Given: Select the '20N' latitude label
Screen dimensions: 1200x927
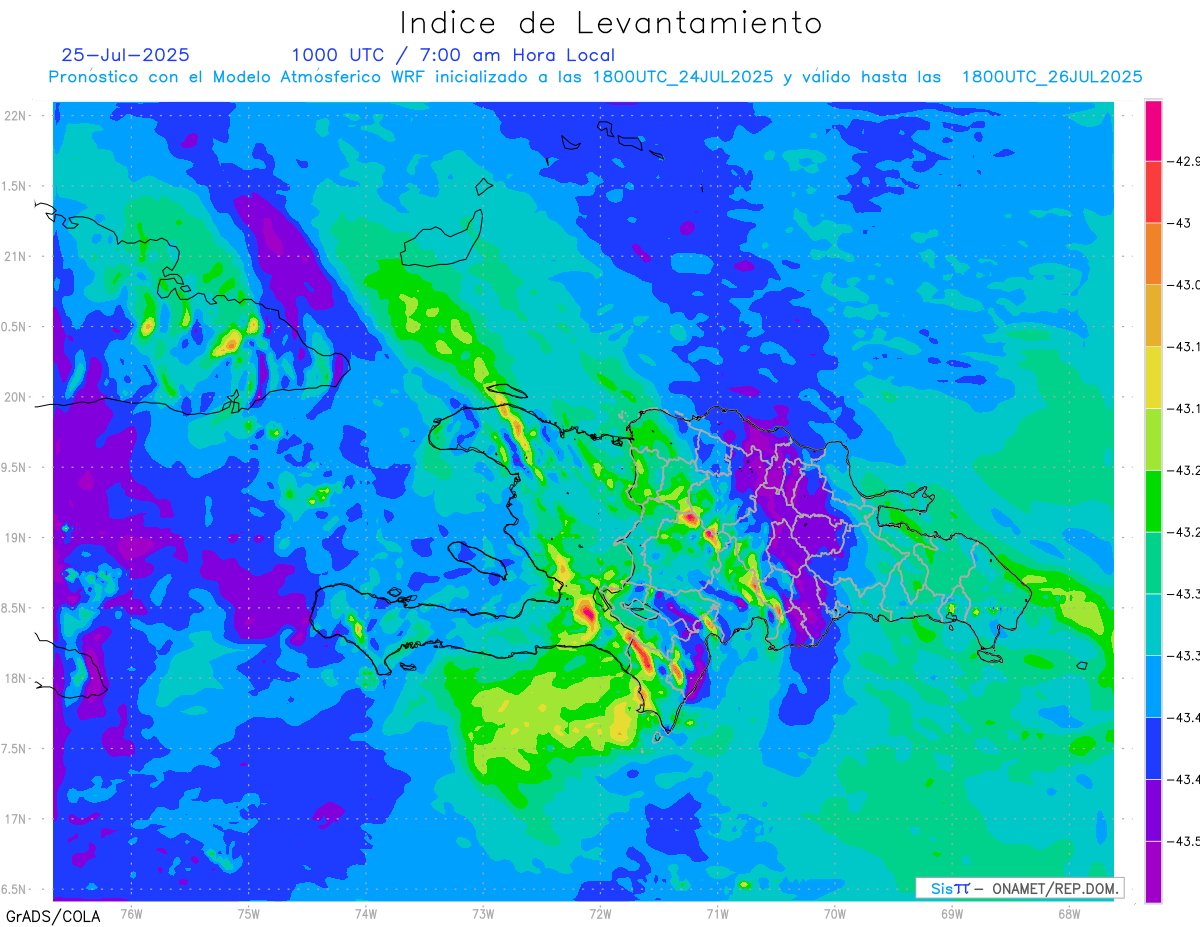Looking at the screenshot, I should click(x=17, y=397).
